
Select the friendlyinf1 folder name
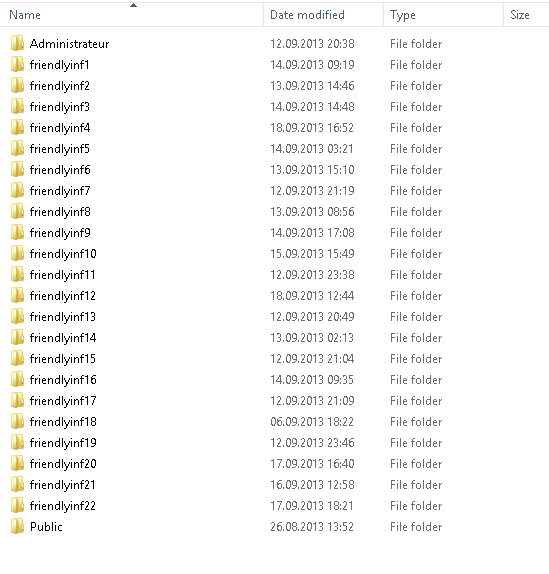pyautogui.click(x=60, y=65)
